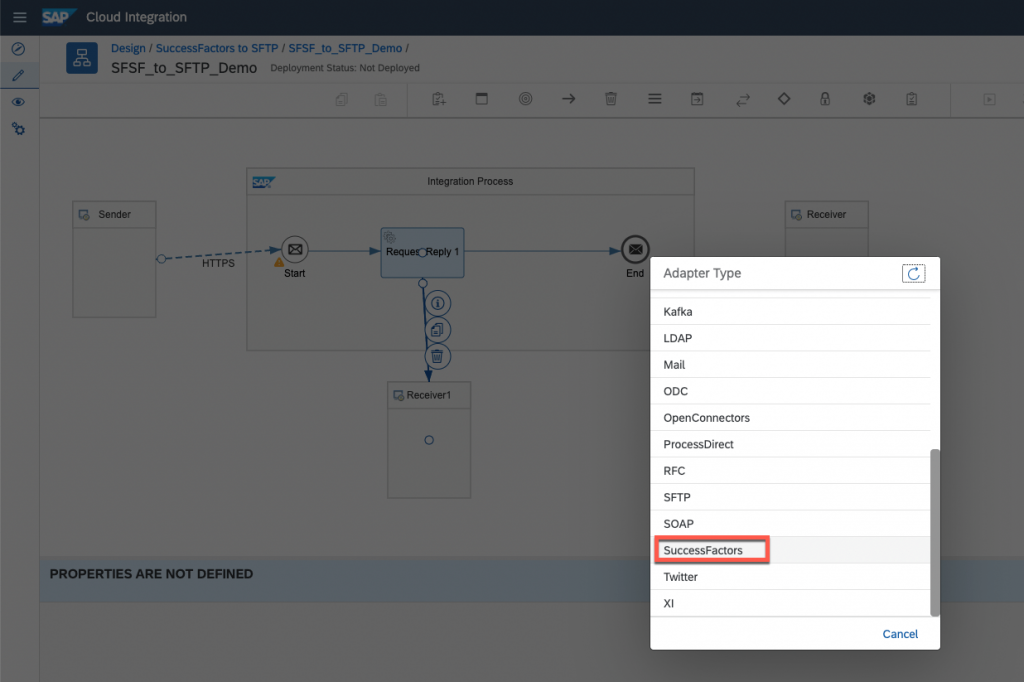Choose Mail adapter type
Image resolution: width=1024 pixels, height=682 pixels.
(790, 365)
